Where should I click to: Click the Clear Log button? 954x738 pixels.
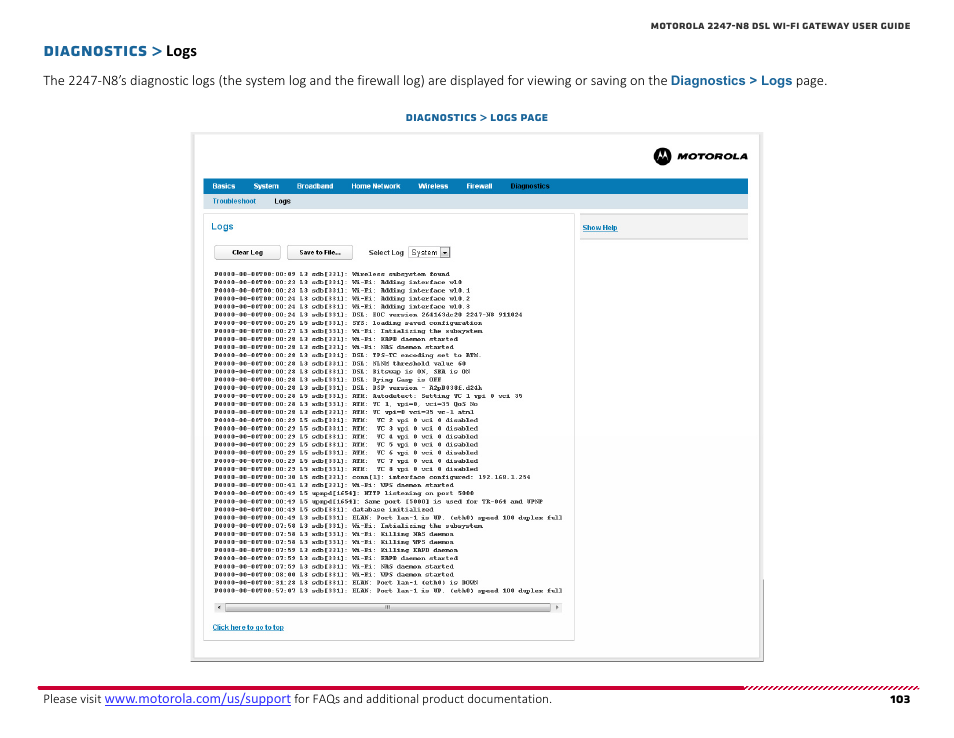[x=247, y=252]
